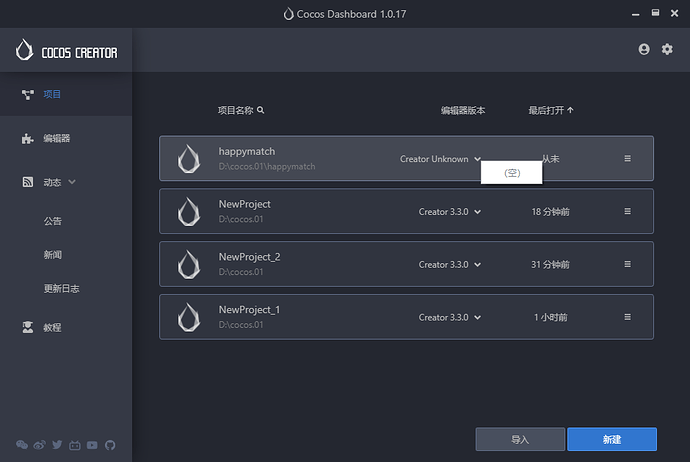Open the hamburger menu for NewProject_2

[628, 264]
